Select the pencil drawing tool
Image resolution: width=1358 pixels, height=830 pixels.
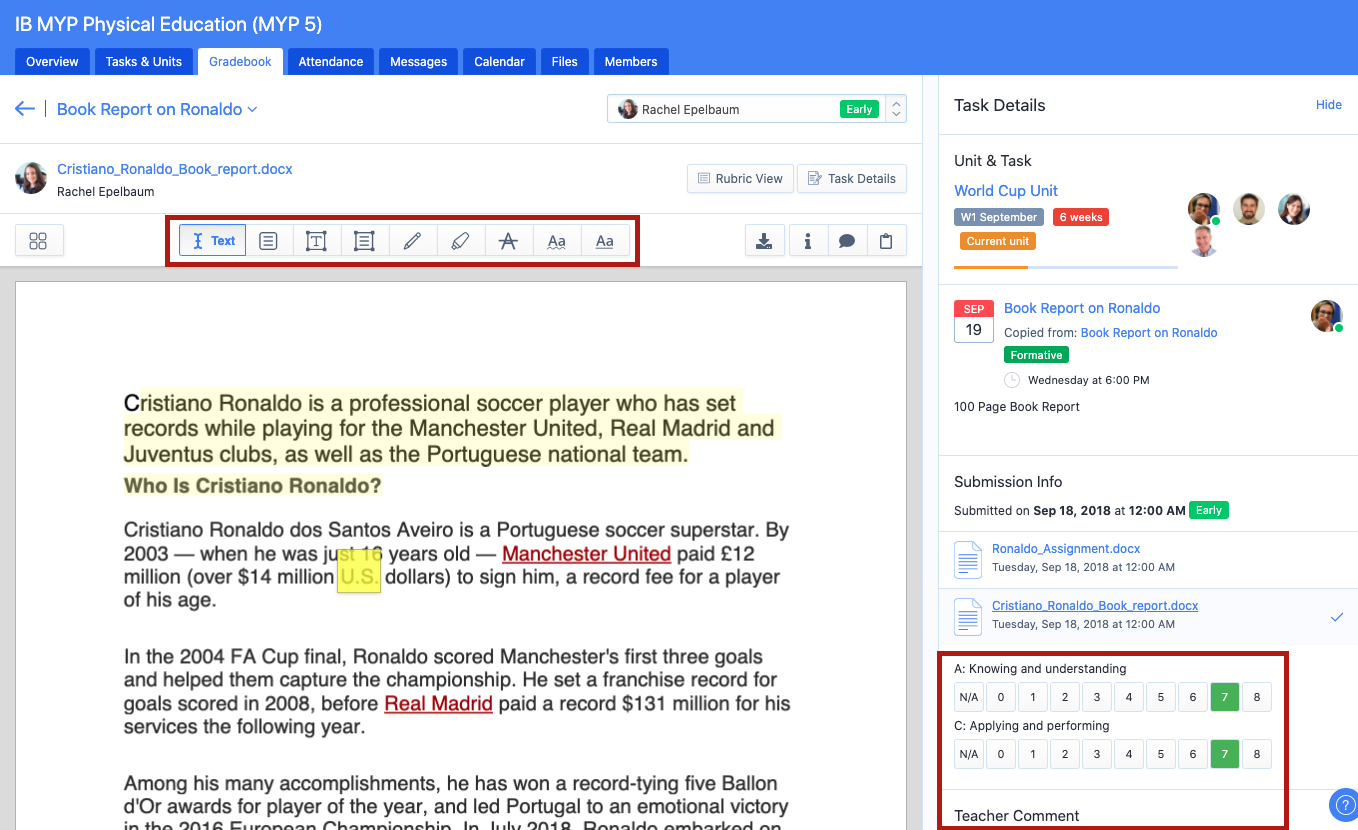click(x=412, y=241)
